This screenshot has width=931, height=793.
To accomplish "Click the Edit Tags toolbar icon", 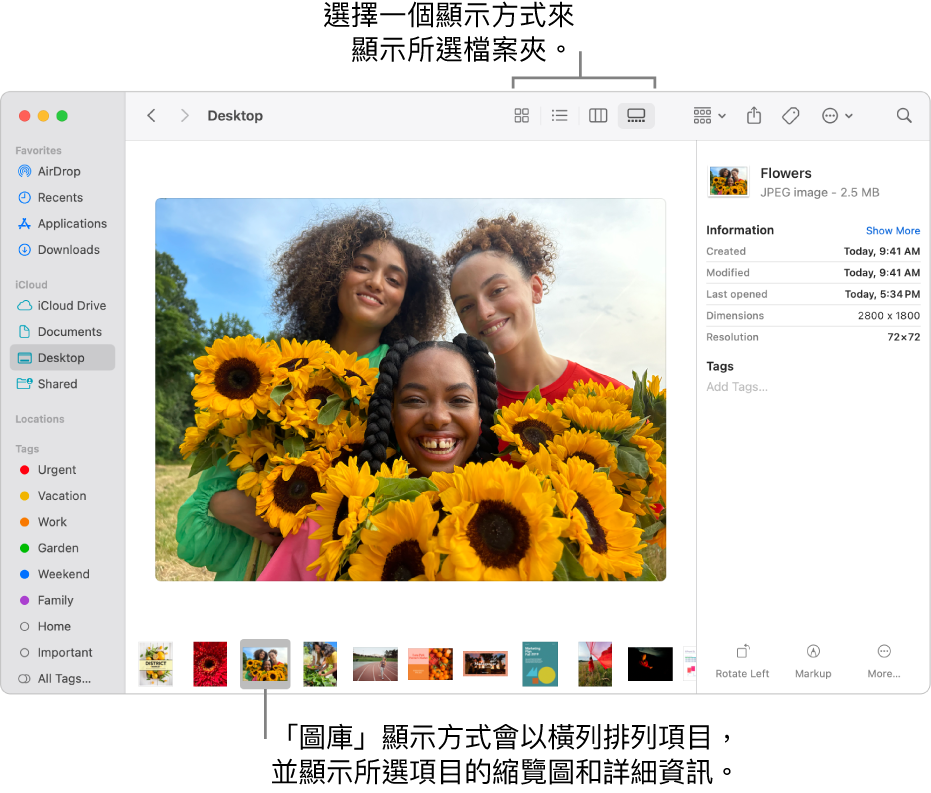I will tap(790, 116).
